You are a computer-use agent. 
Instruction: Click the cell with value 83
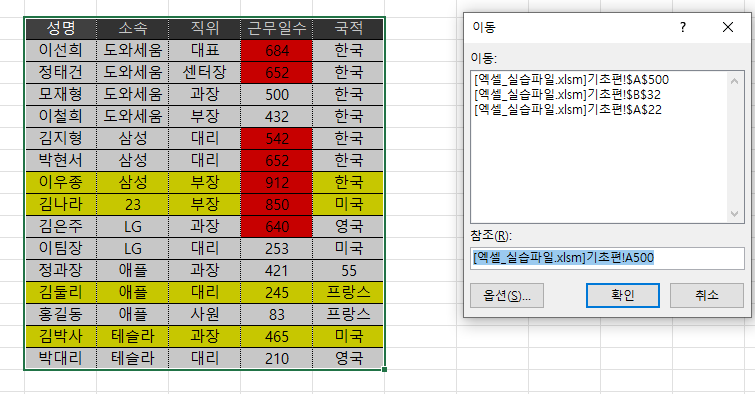coord(277,315)
